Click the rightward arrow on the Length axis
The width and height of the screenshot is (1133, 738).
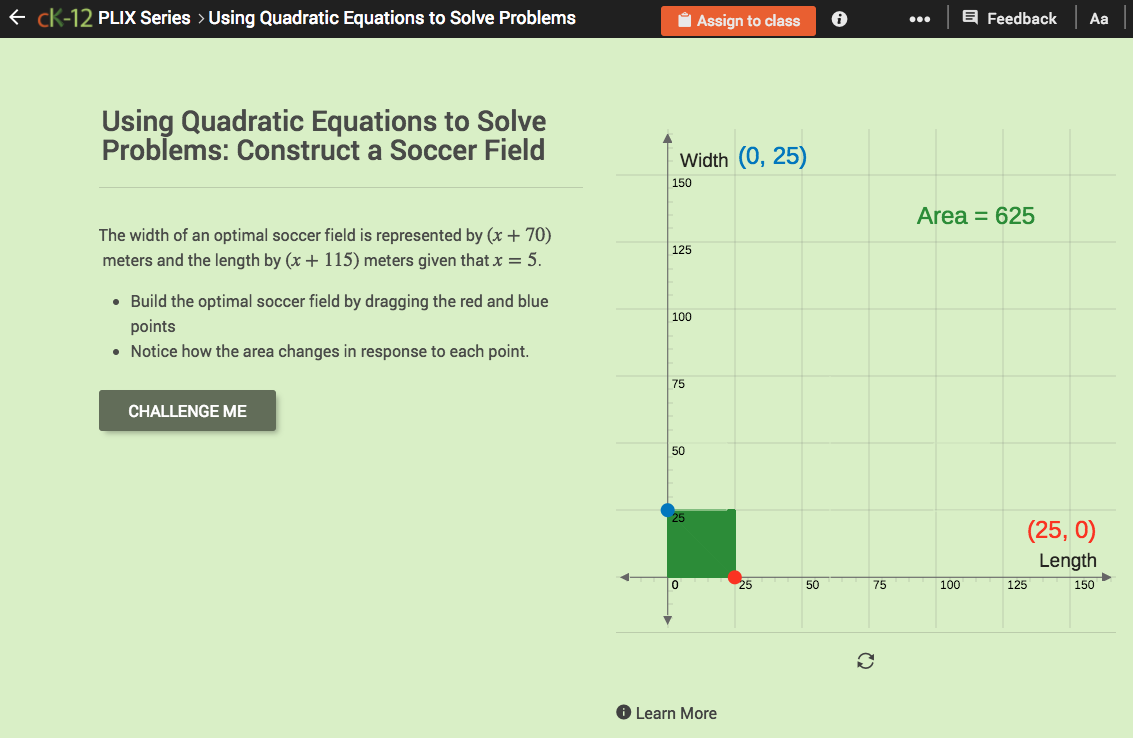(1107, 577)
